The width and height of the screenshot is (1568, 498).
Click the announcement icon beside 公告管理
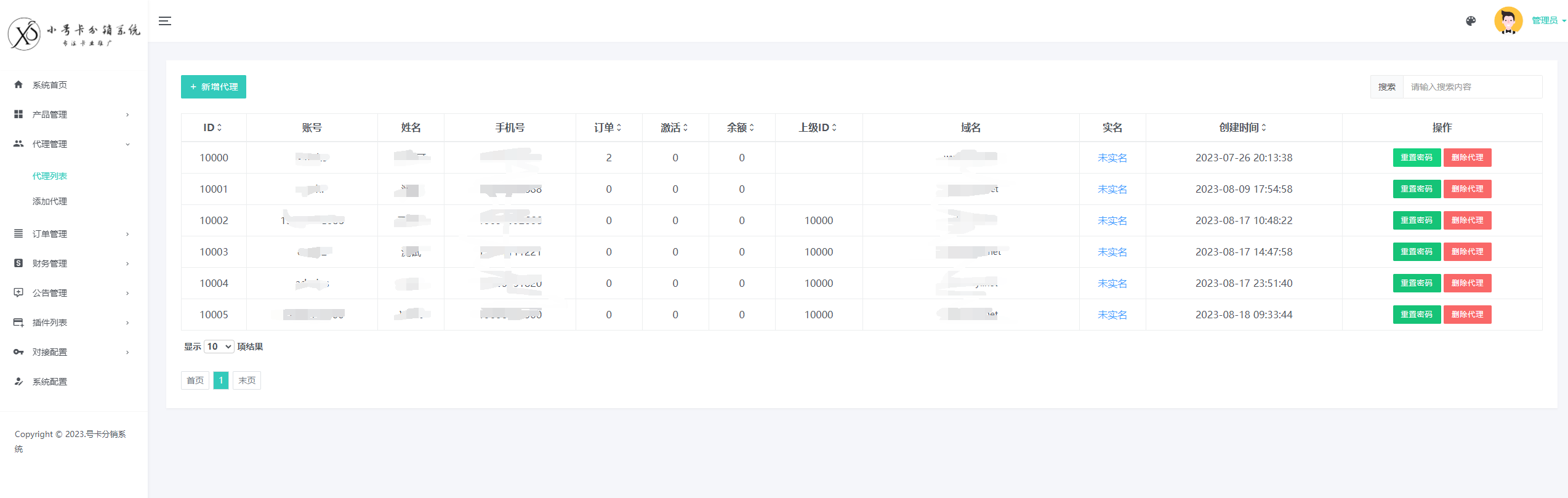coord(18,293)
